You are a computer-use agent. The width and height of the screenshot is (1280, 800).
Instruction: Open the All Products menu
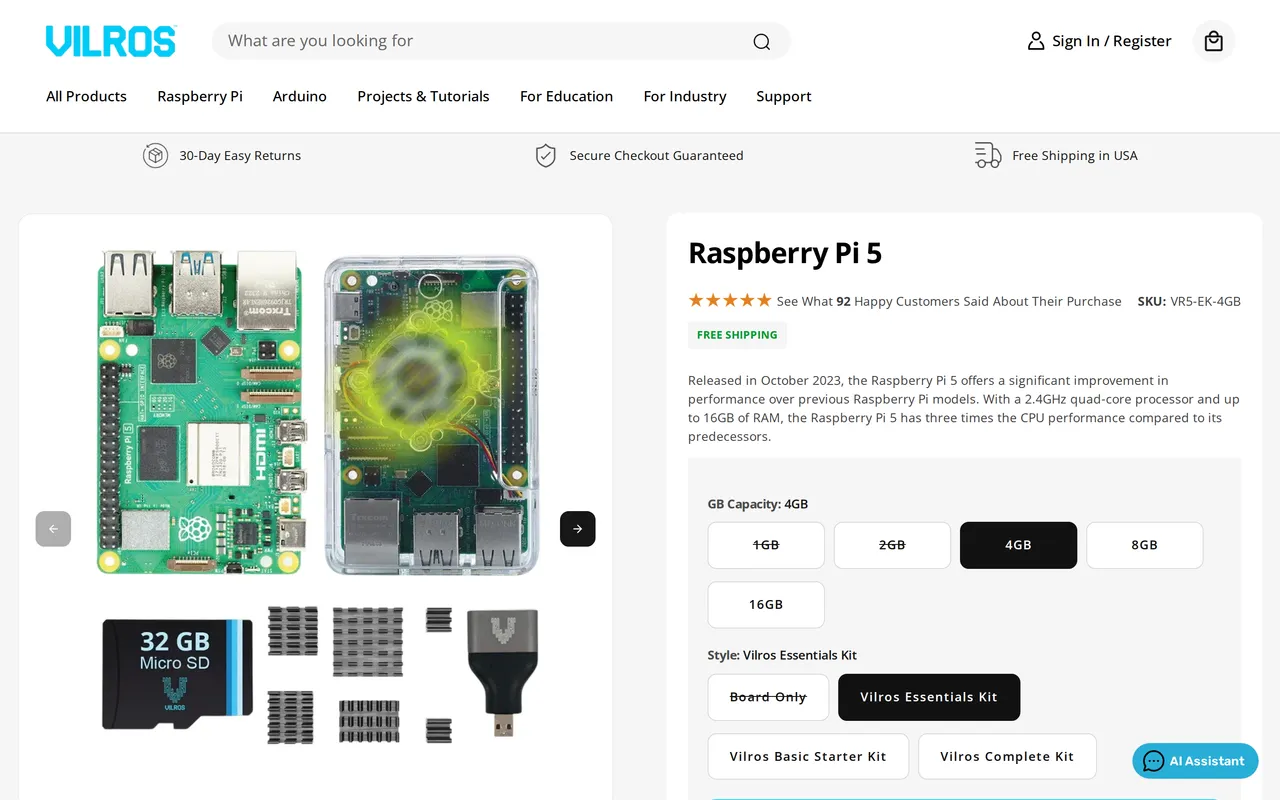point(86,96)
